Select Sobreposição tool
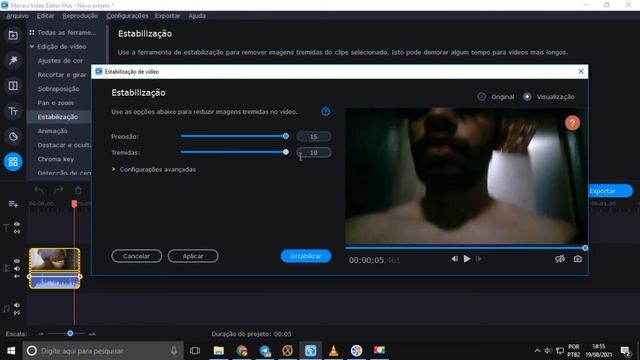Screen dimensions: 640x360 pos(58,89)
